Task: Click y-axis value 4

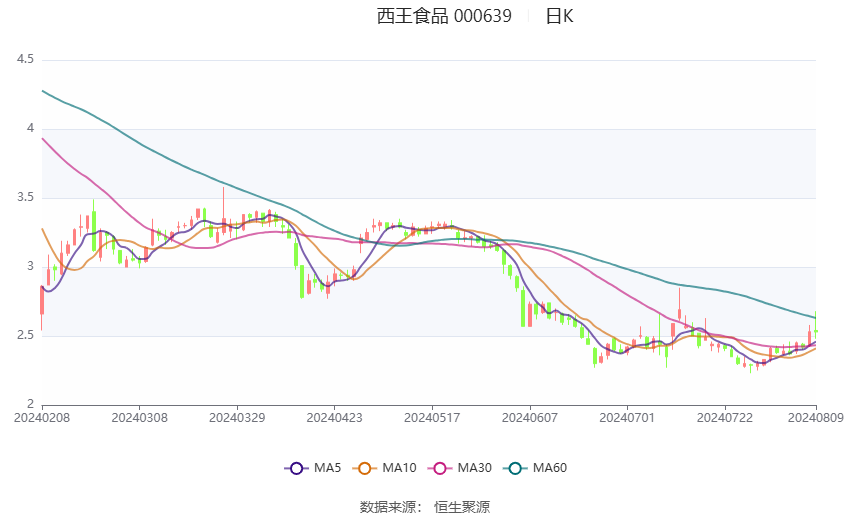Action: tap(30, 128)
